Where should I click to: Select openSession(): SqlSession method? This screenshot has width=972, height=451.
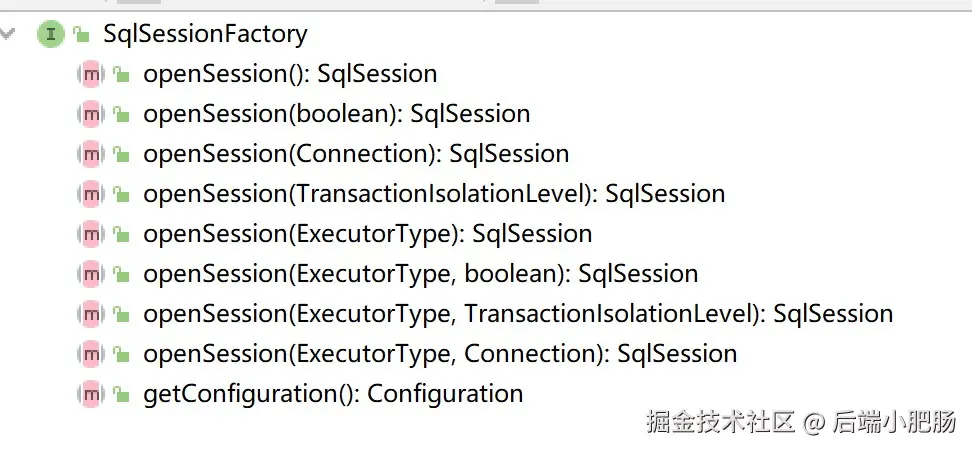[x=290, y=74]
